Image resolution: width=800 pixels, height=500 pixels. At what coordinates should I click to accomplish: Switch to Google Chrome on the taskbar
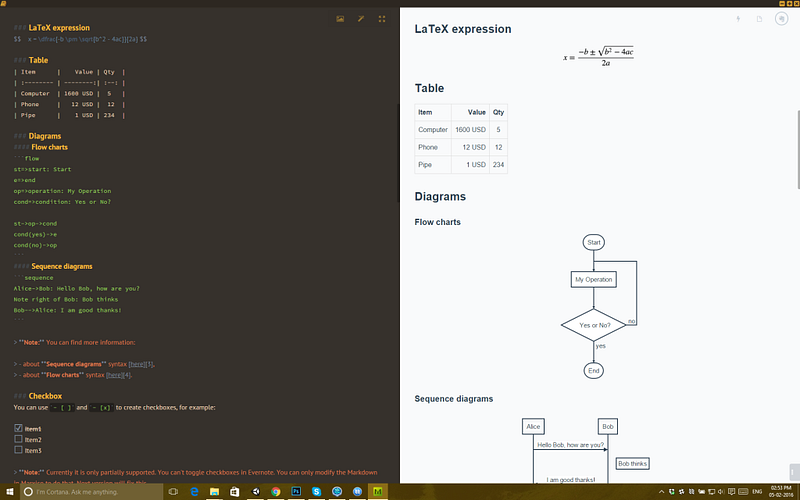276,492
